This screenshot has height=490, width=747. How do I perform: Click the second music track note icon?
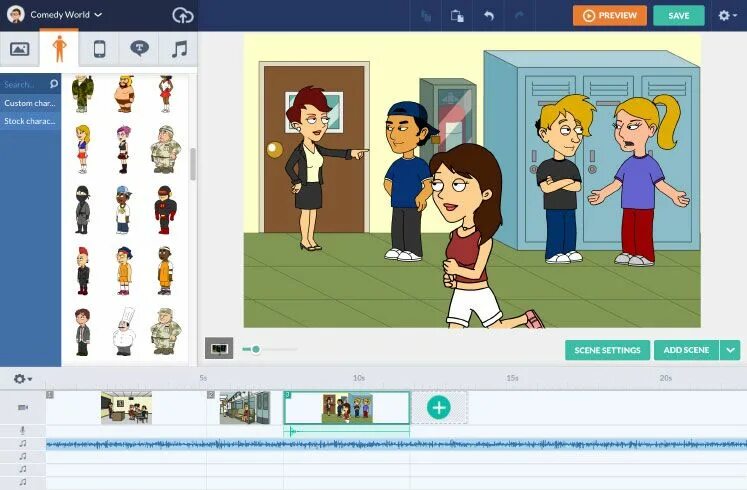click(23, 457)
